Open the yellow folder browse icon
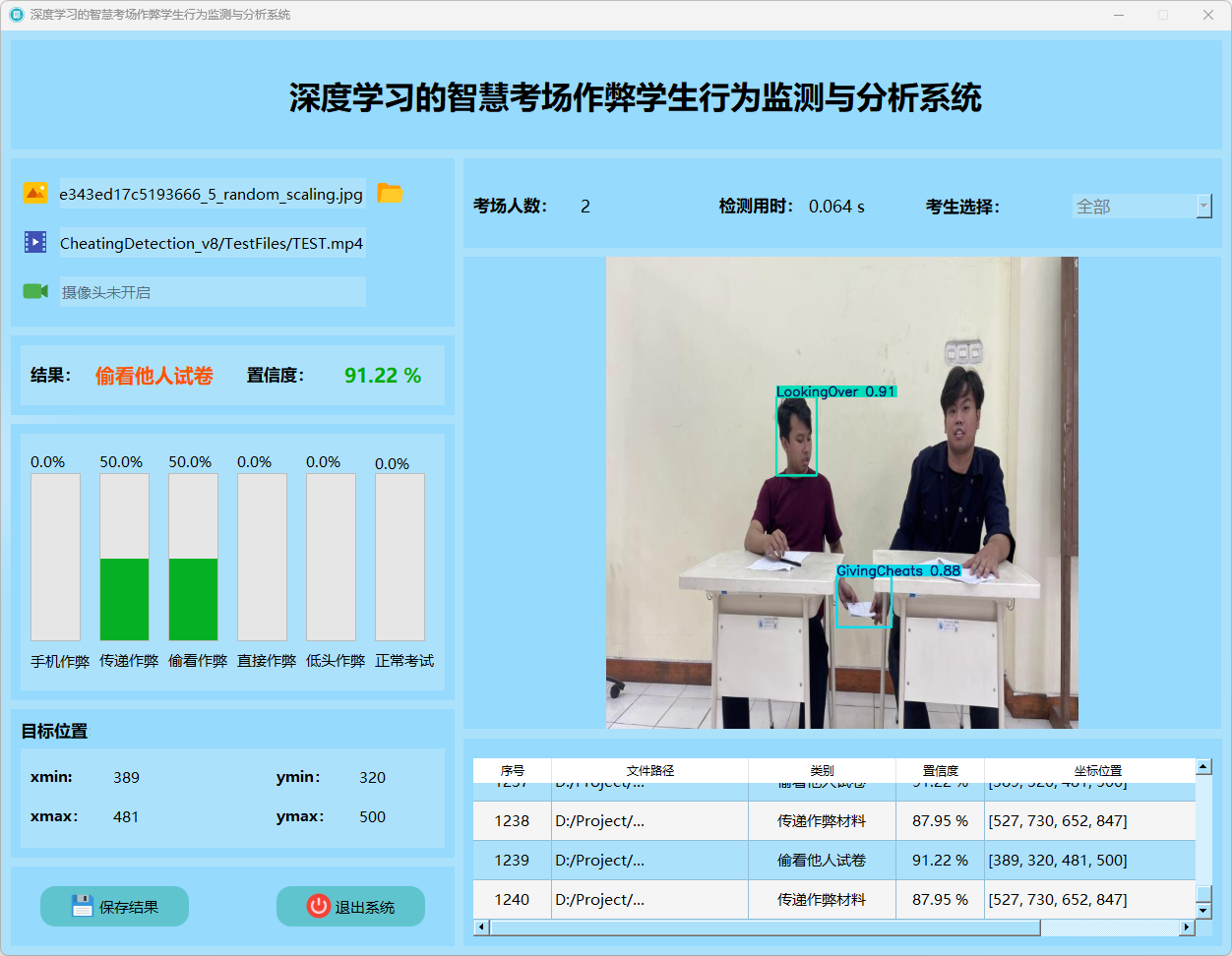Image resolution: width=1232 pixels, height=956 pixels. click(x=390, y=194)
